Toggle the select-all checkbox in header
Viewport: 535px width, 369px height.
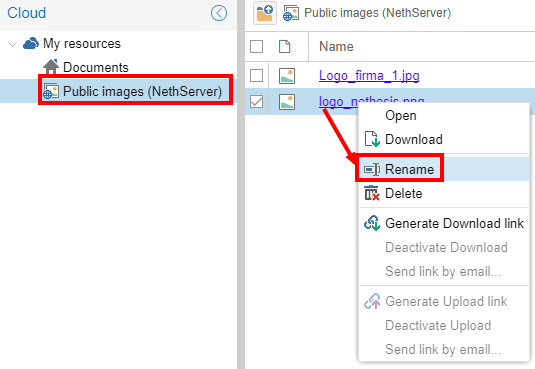point(256,46)
